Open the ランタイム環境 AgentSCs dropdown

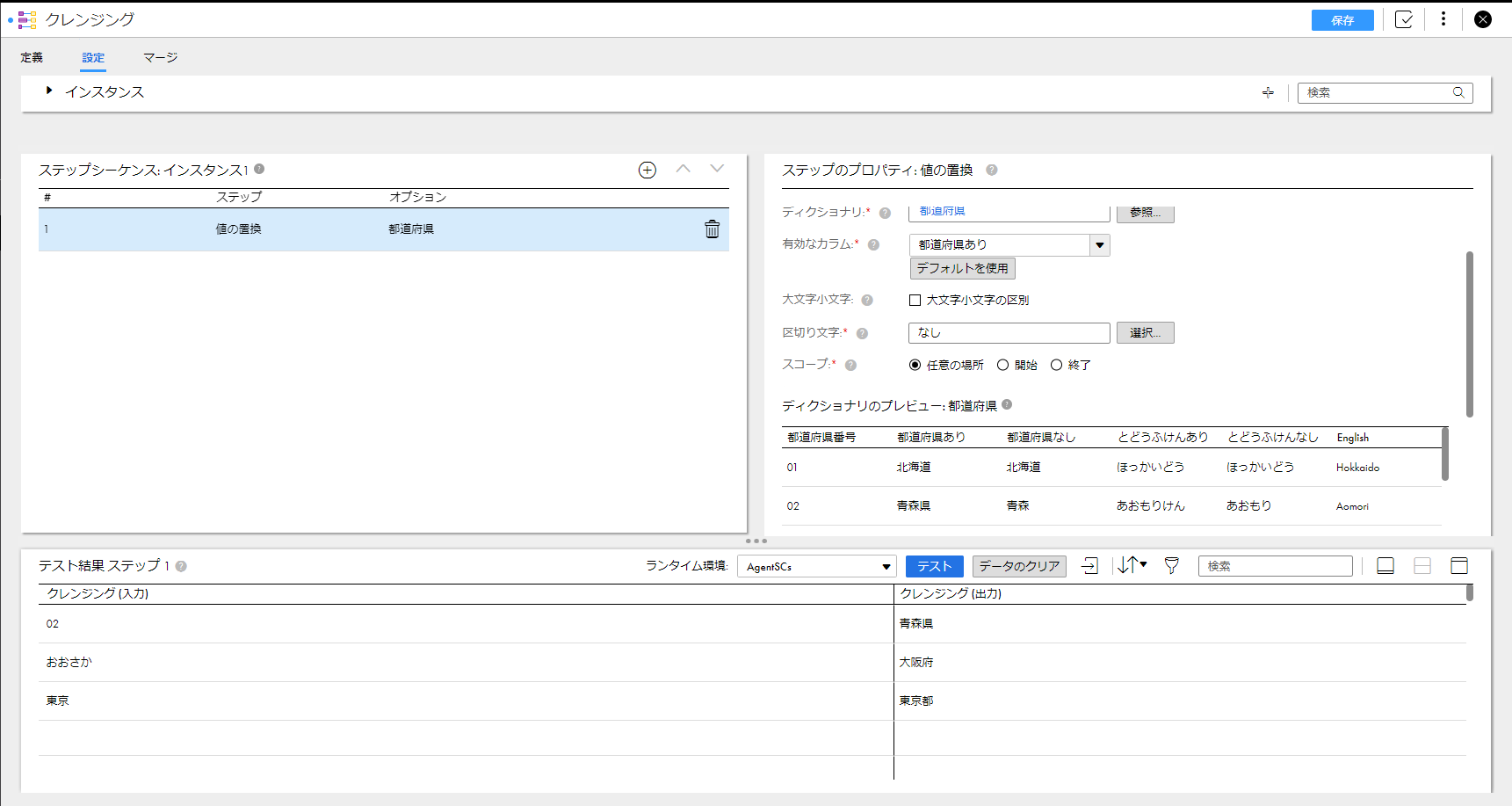[x=816, y=567]
